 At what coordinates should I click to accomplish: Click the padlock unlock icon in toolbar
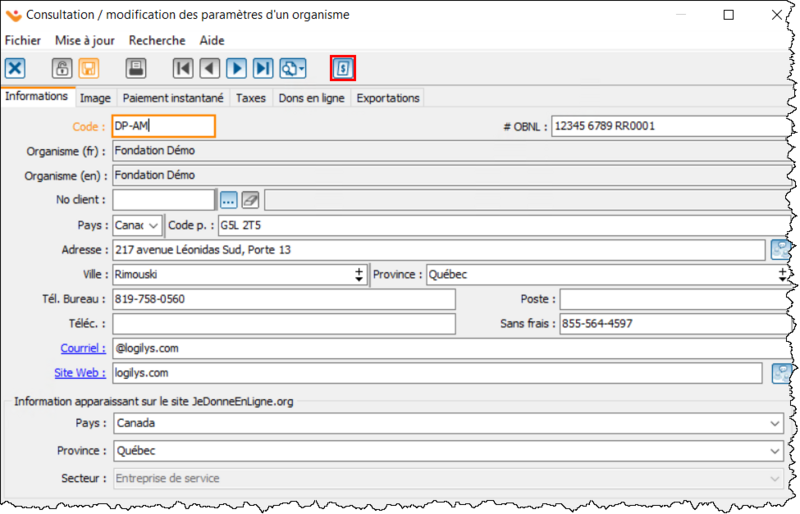[x=62, y=68]
